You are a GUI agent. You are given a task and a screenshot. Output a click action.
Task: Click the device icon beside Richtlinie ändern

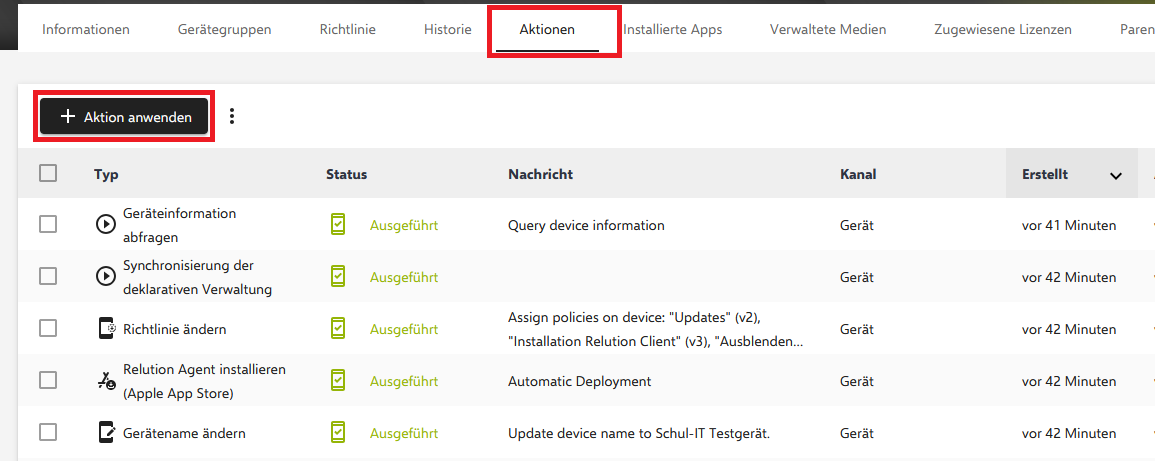point(106,329)
